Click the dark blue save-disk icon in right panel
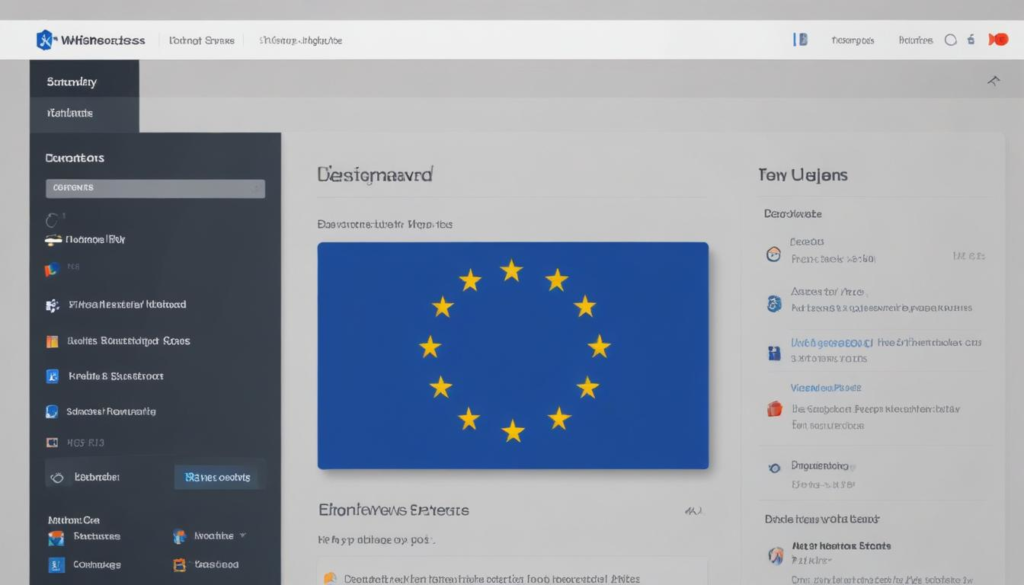 774,353
